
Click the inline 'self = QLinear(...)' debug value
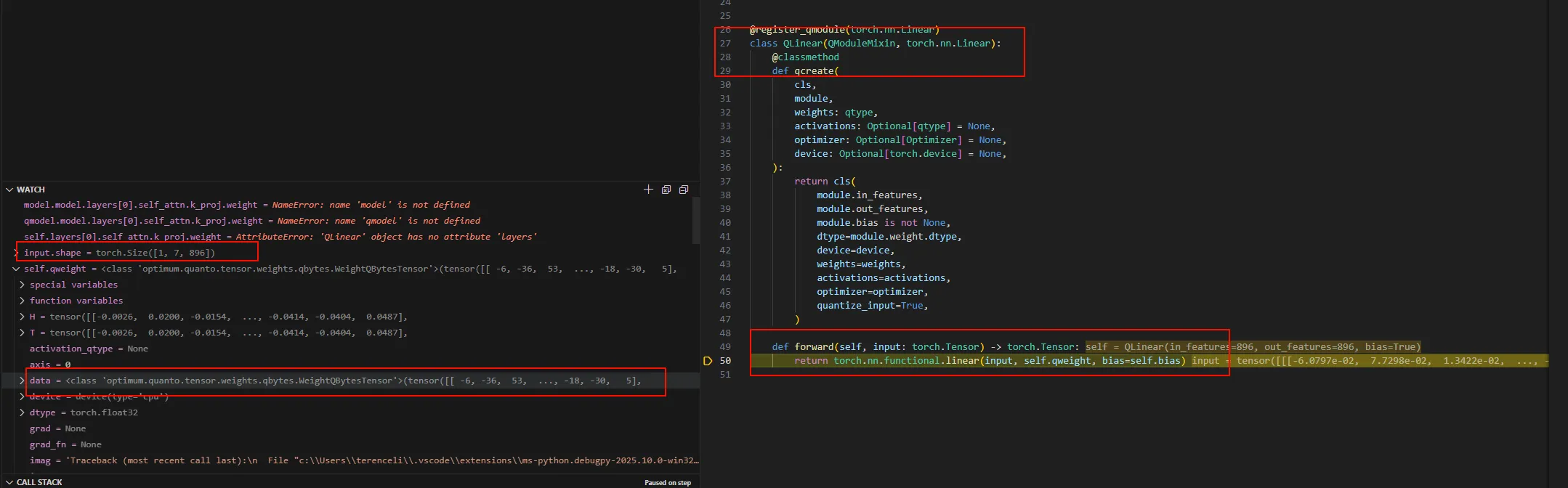coord(1253,347)
